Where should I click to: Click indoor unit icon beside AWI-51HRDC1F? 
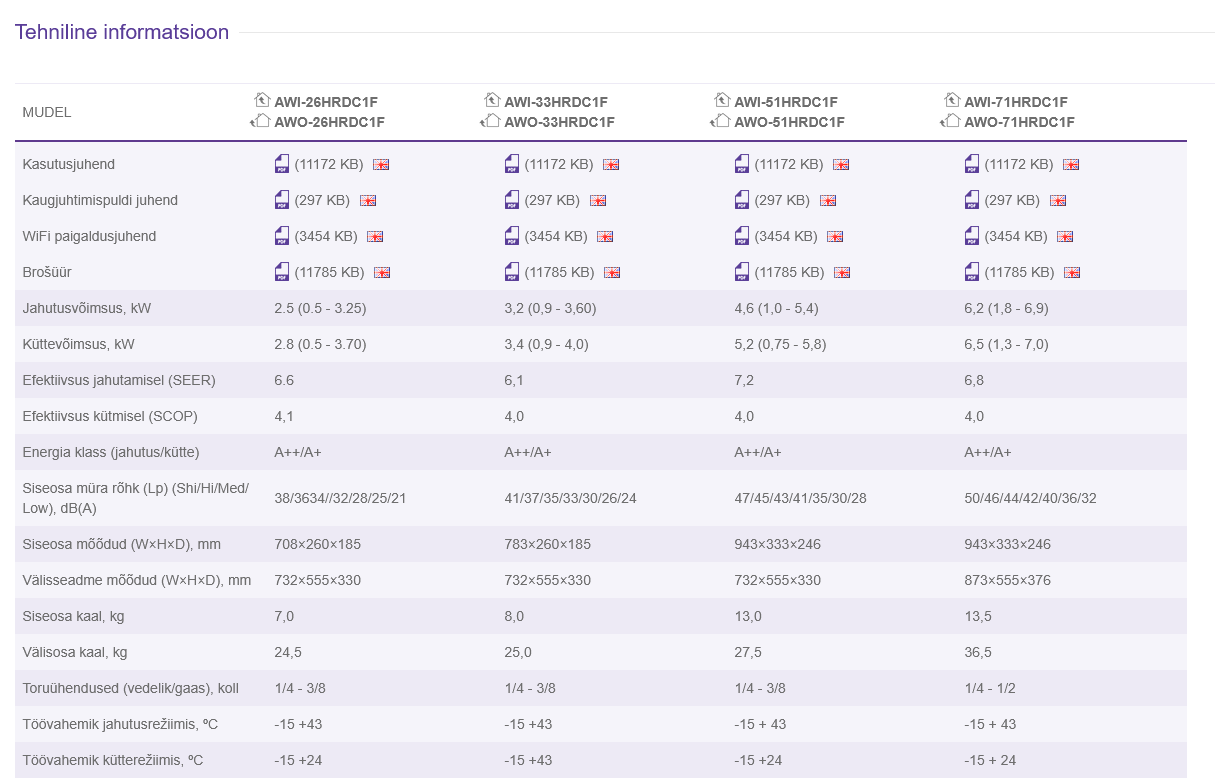pos(722,100)
